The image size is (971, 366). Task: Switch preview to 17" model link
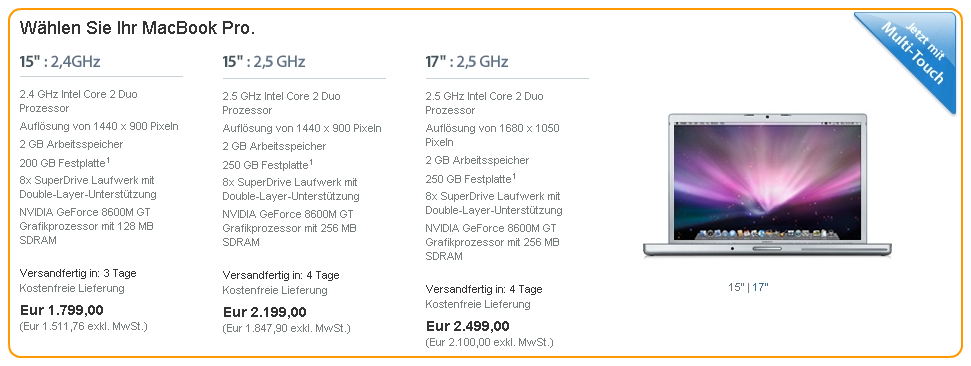[x=760, y=287]
